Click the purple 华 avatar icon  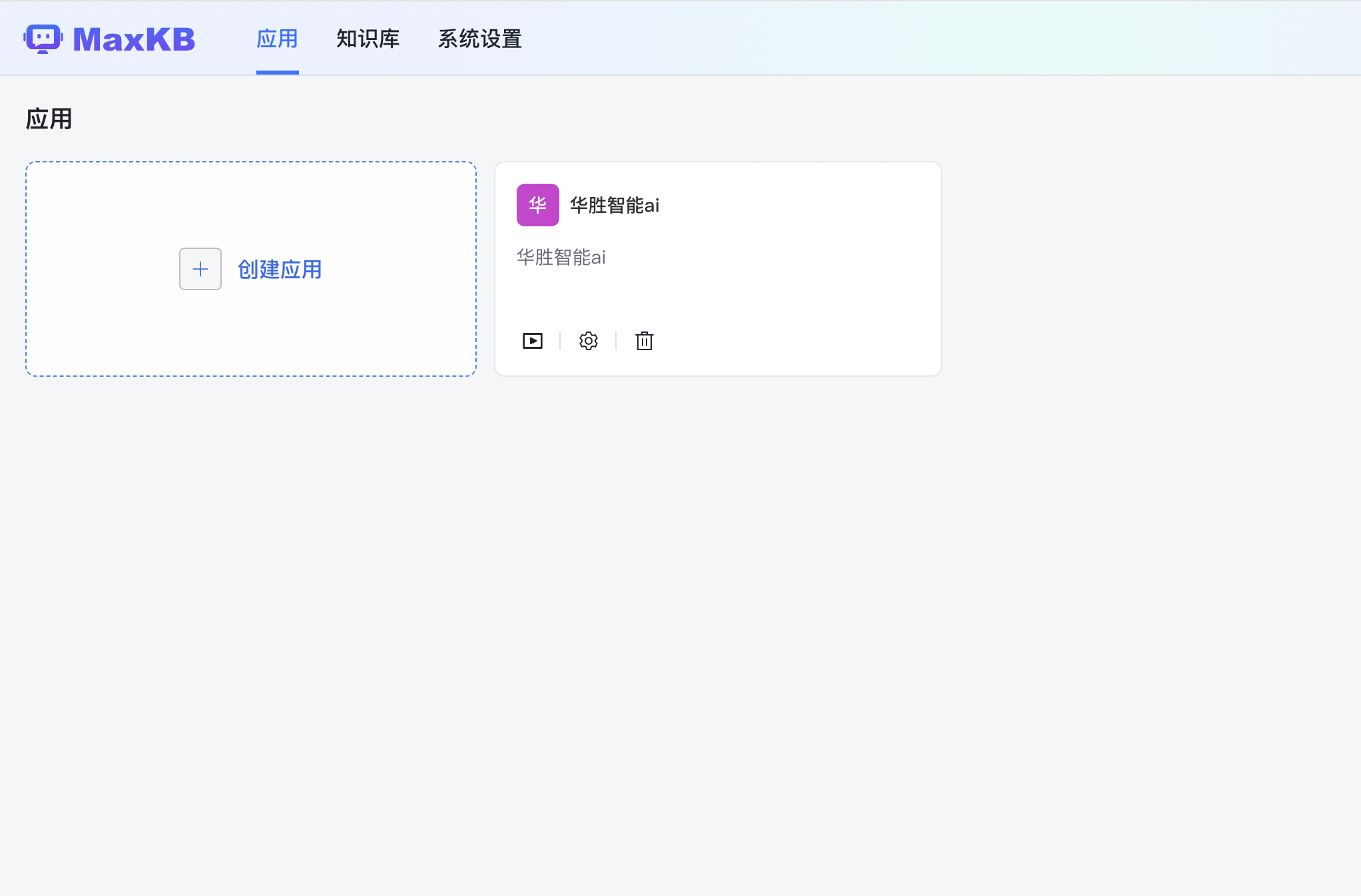coord(538,205)
